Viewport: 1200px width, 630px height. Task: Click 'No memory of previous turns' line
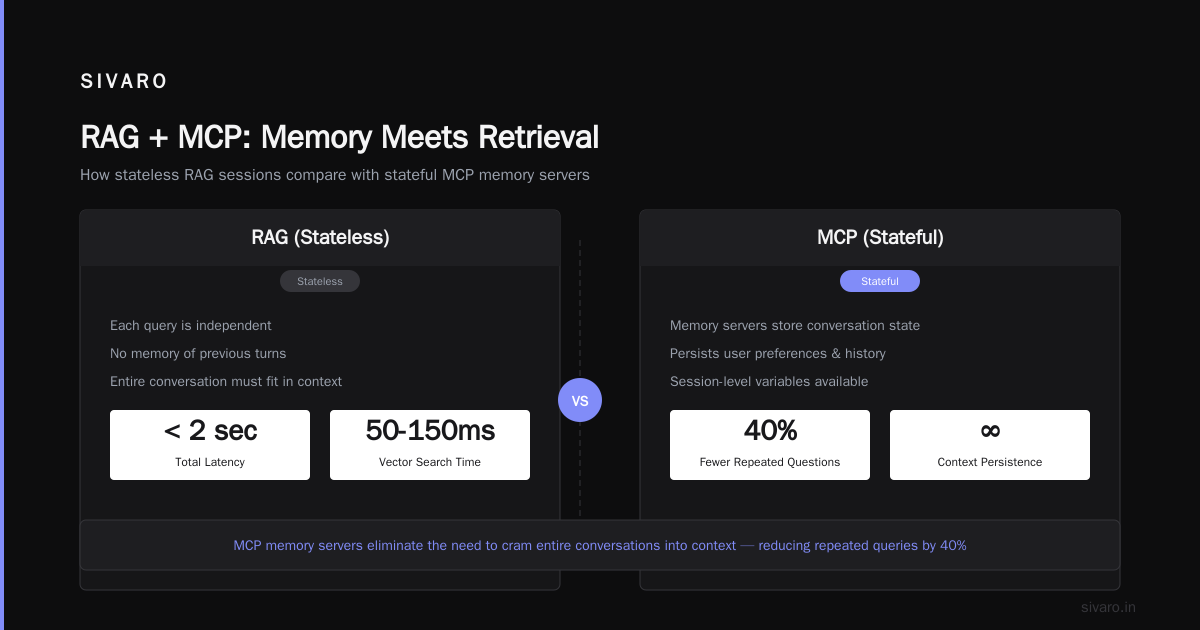click(198, 353)
